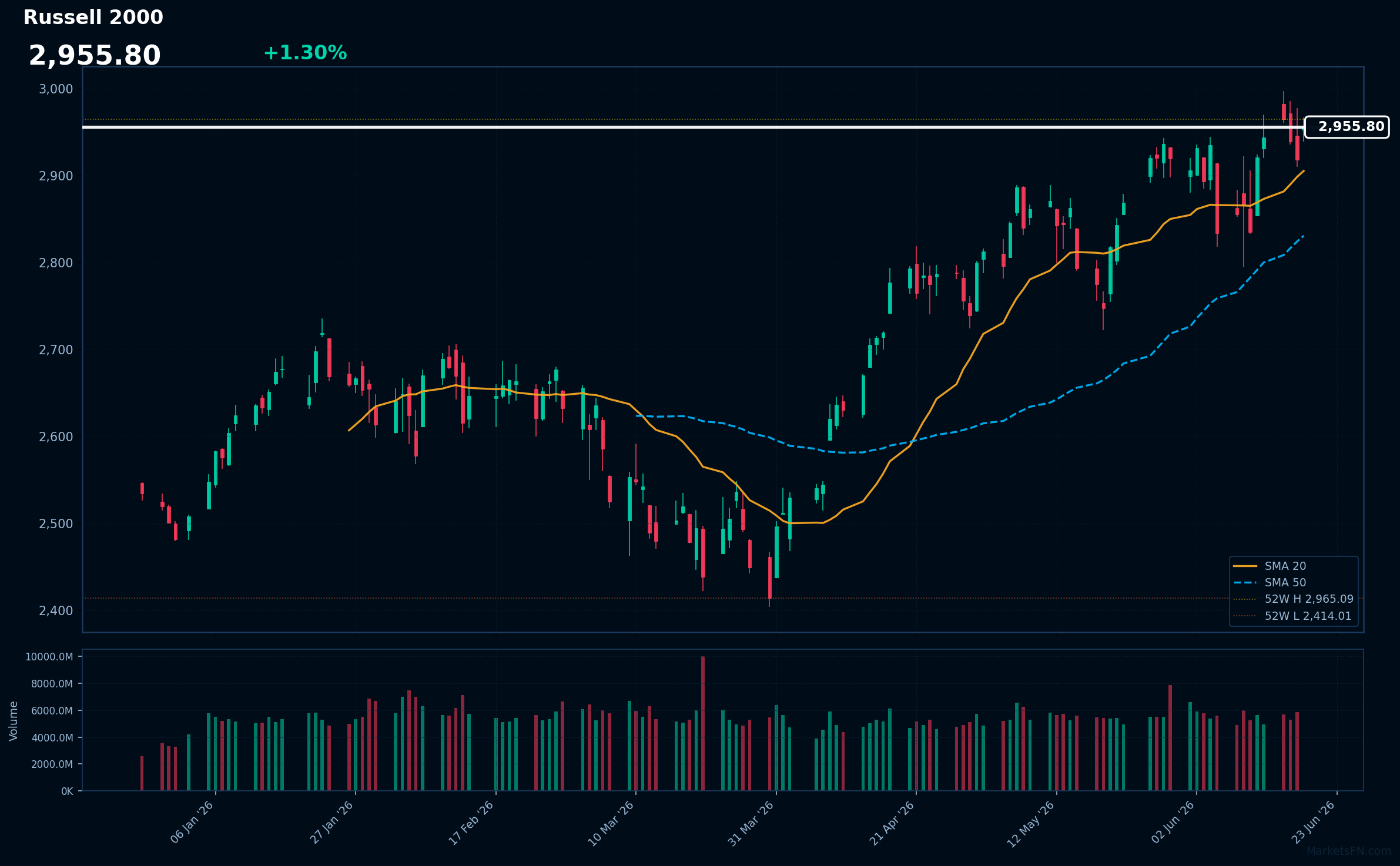
Task: Click the 2,600 price axis label
Action: 56,437
